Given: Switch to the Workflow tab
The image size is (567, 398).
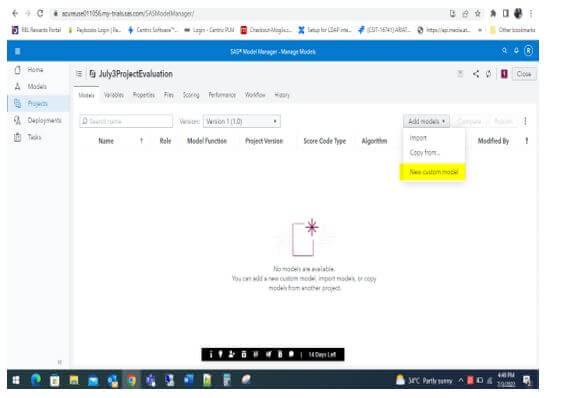Looking at the screenshot, I should pos(255,95).
